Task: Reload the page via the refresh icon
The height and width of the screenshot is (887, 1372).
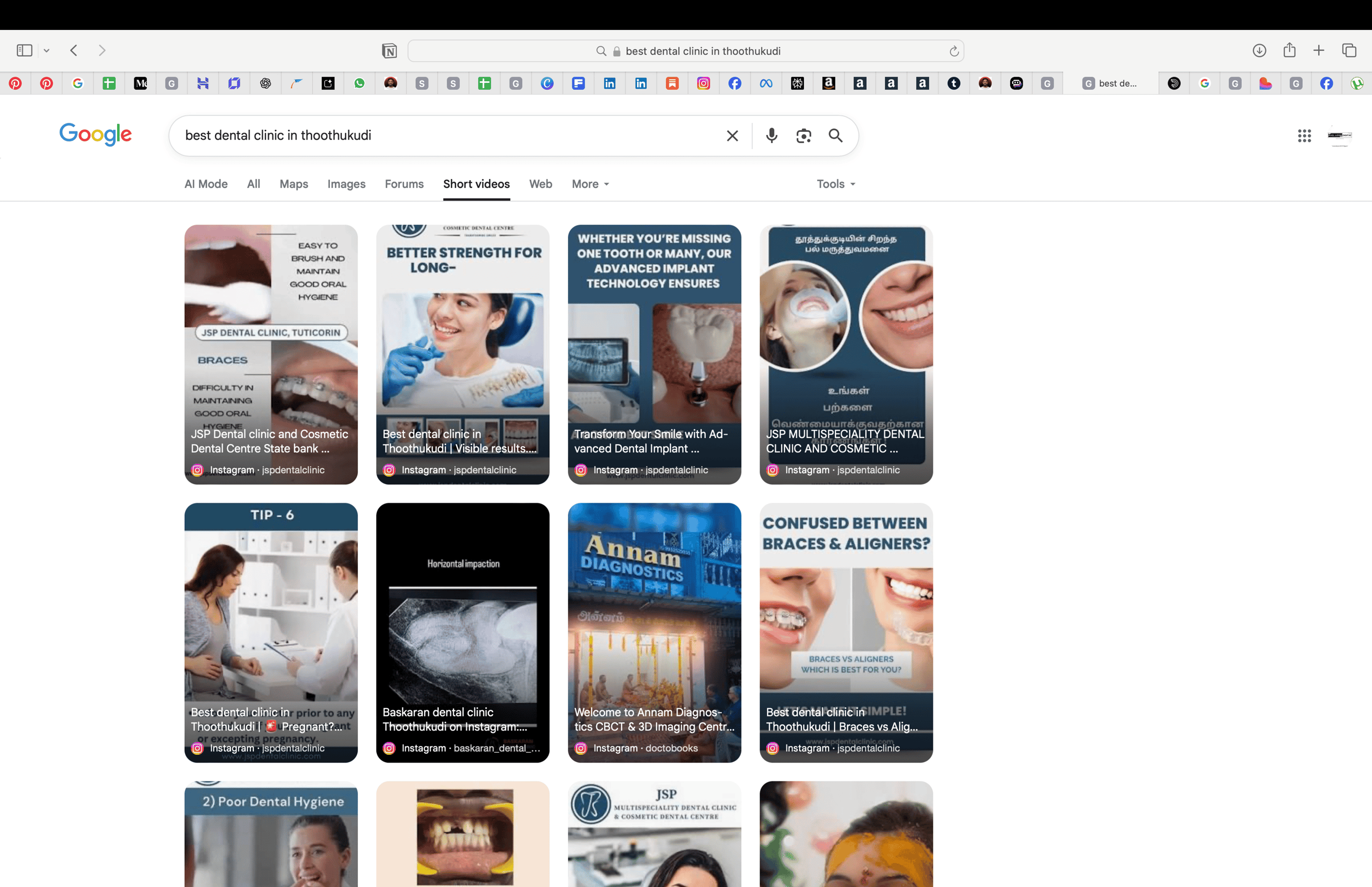Action: tap(954, 50)
